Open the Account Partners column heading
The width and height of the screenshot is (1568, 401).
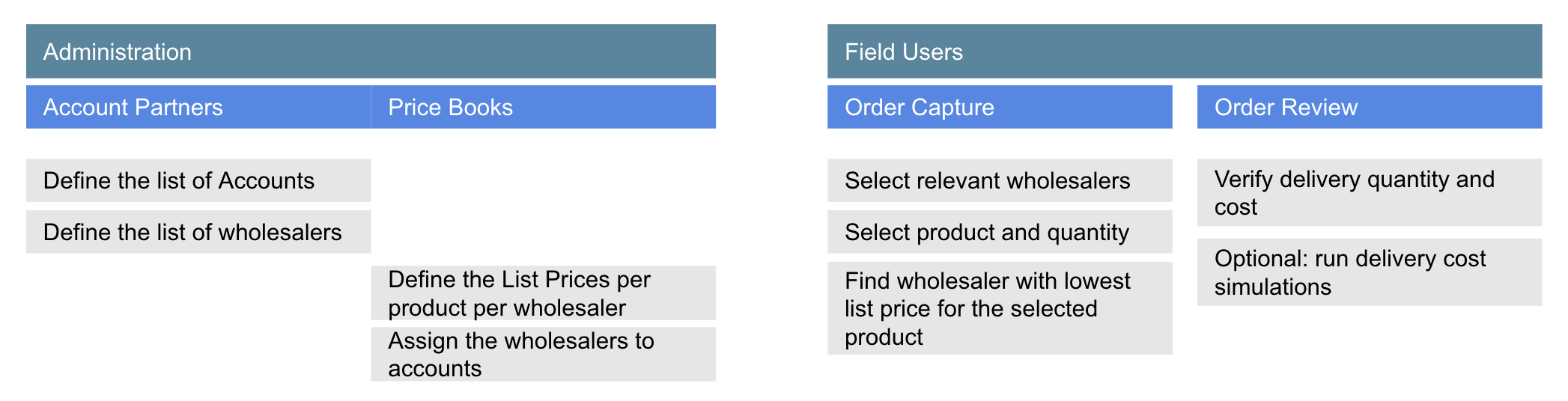coord(198,107)
